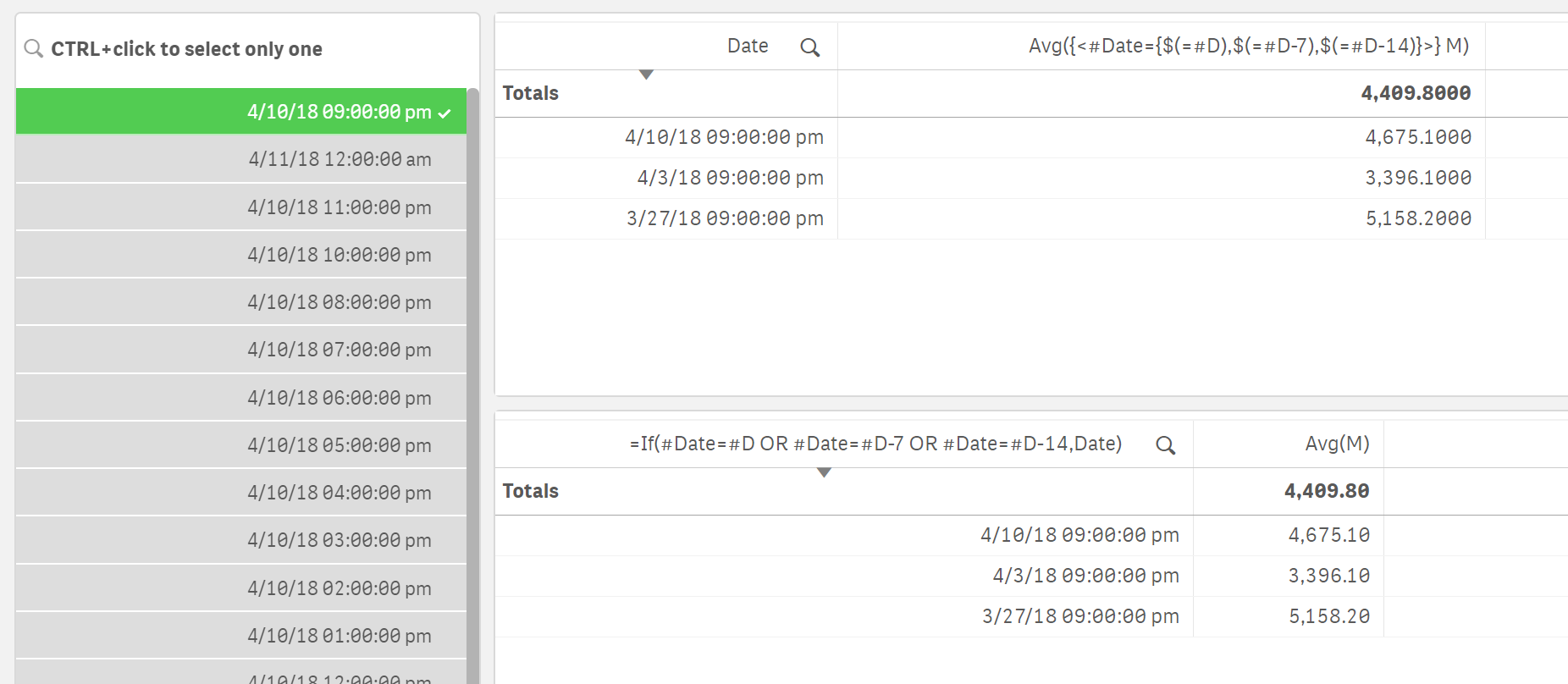
Task: Click the filter pane vertical scrollbar
Action: coord(473,386)
